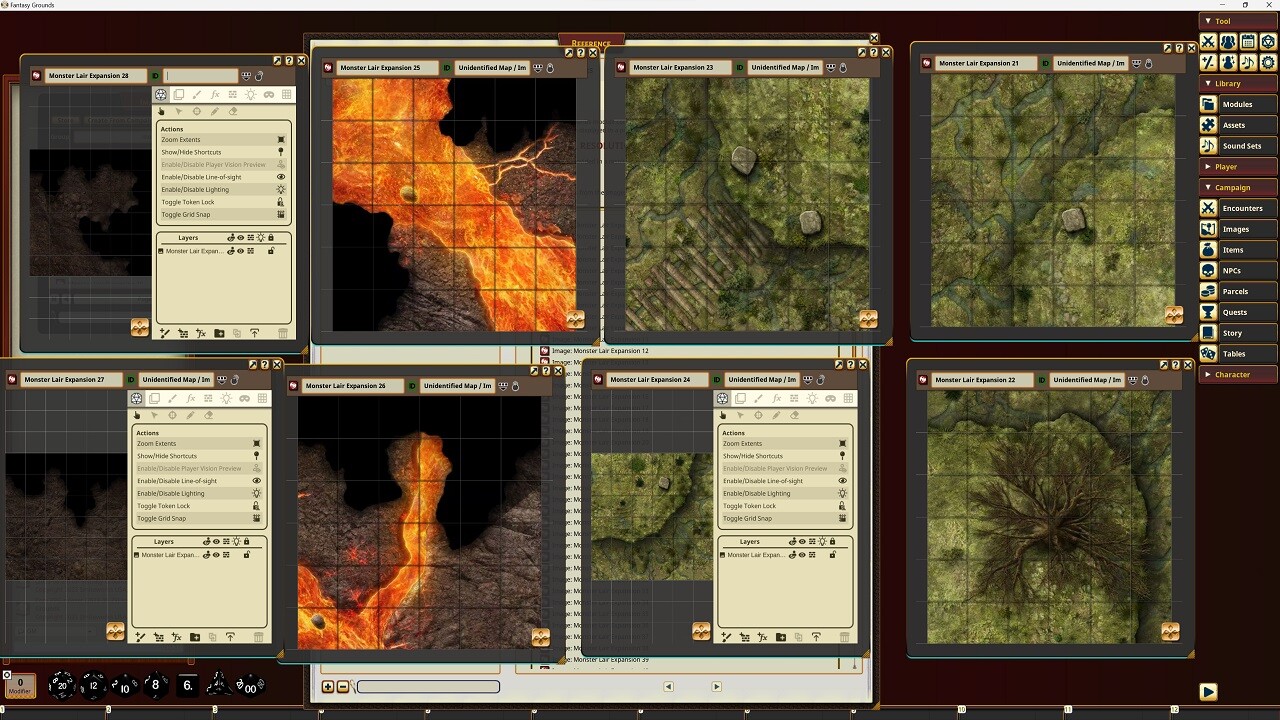Image resolution: width=1280 pixels, height=720 pixels.
Task: Click the next page arrow in the Reference window
Action: [716, 687]
